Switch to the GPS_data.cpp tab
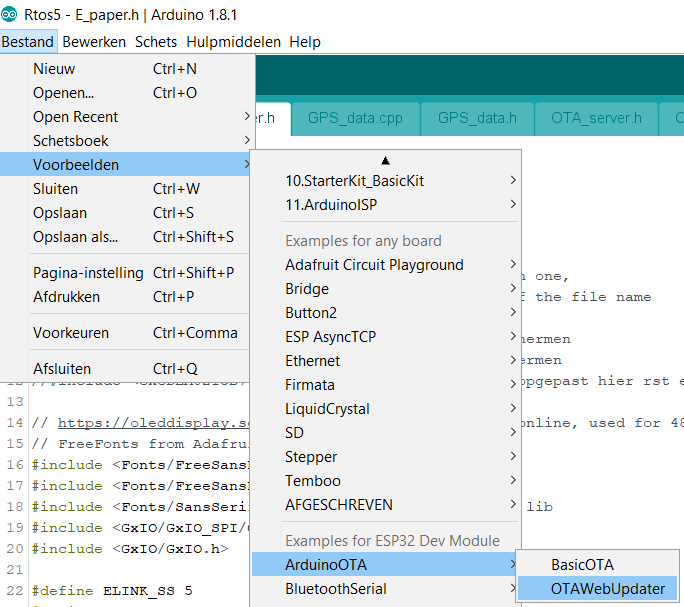Image resolution: width=684 pixels, height=607 pixels. click(355, 118)
